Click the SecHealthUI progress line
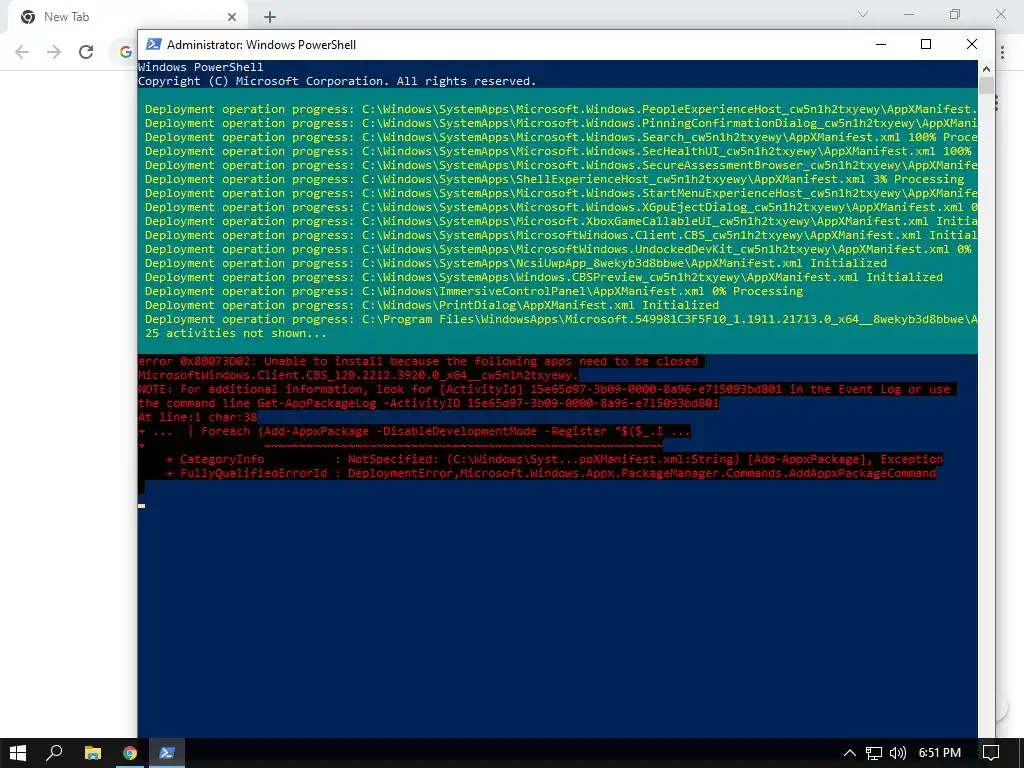This screenshot has height=768, width=1024. (x=558, y=151)
